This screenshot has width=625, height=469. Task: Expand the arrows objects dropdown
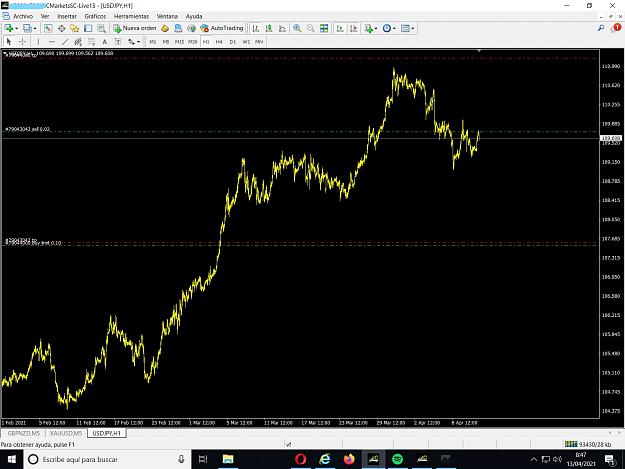click(138, 41)
